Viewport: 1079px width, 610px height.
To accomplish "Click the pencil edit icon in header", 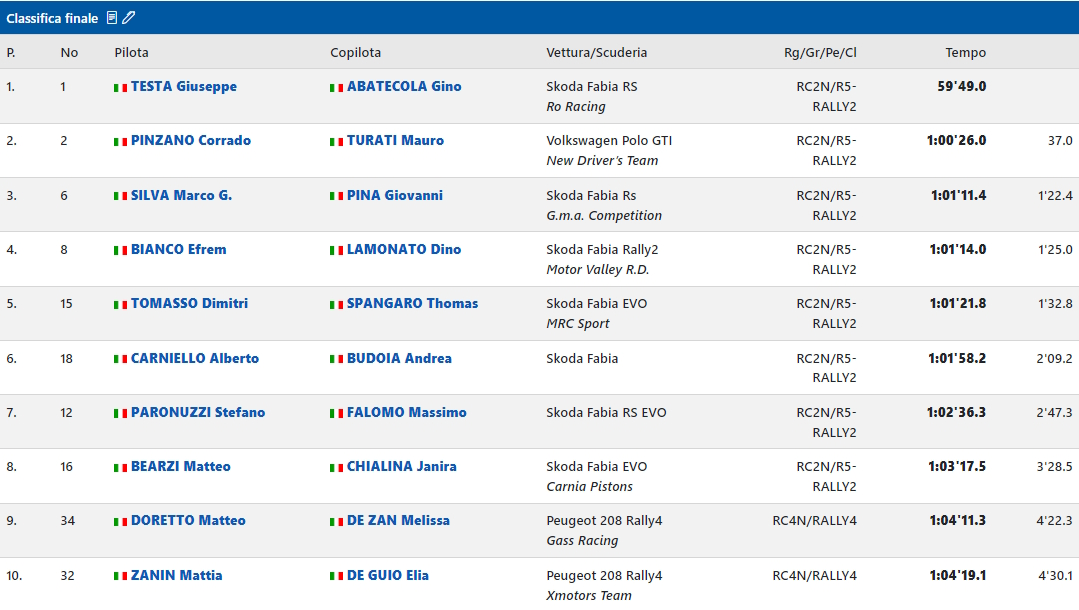I will [x=129, y=18].
